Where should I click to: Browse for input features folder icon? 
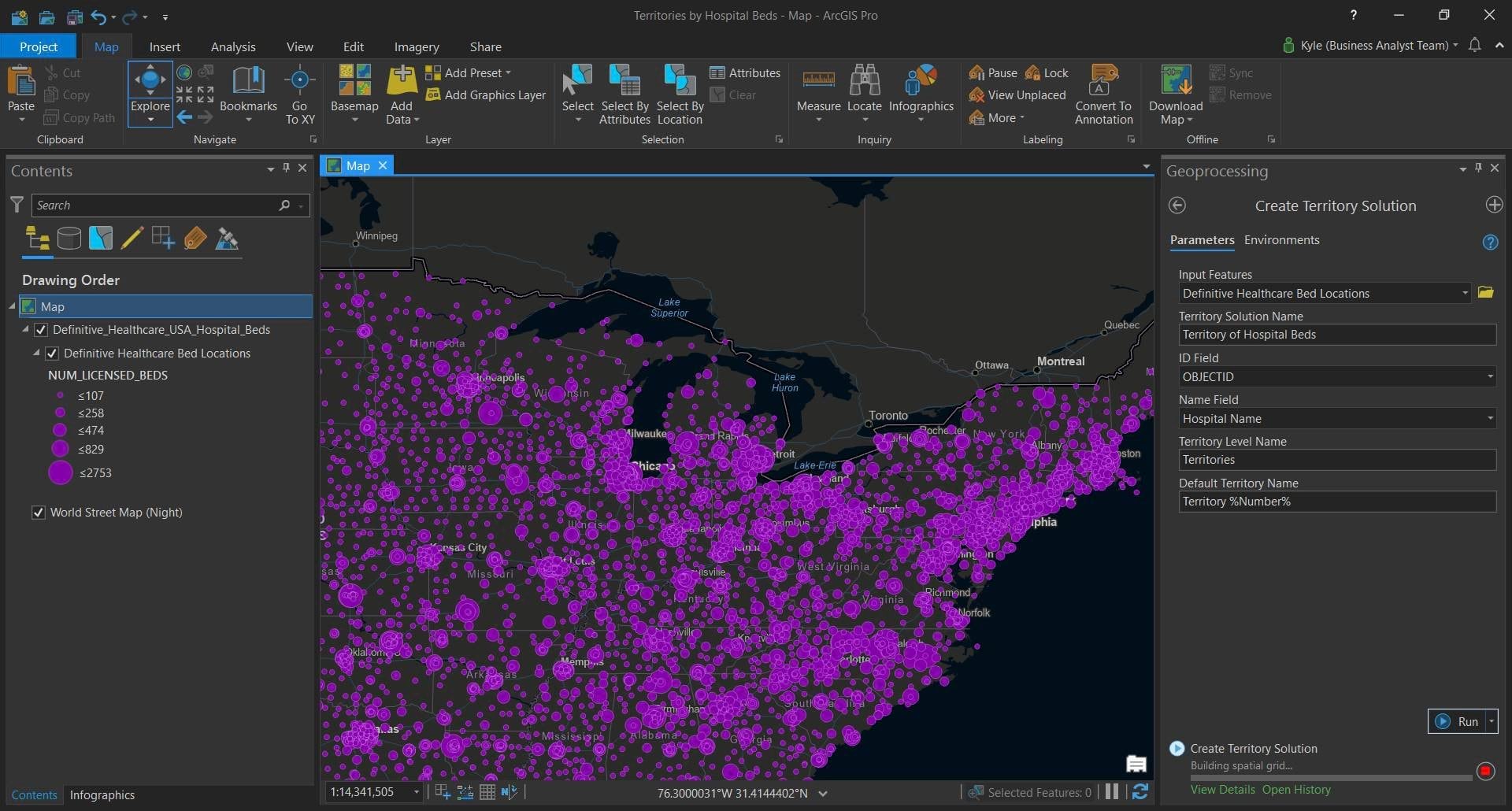(1486, 292)
